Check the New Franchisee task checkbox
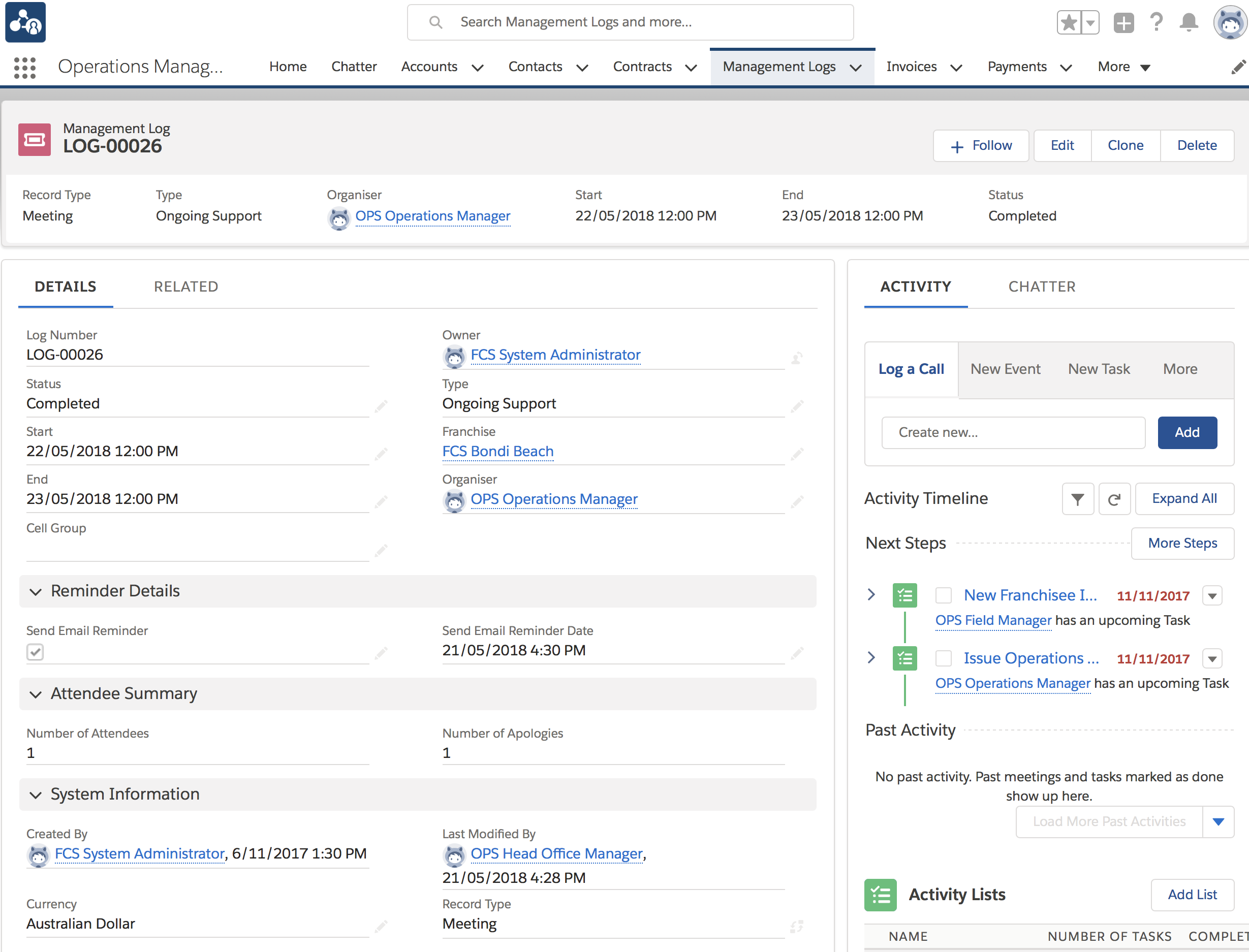The width and height of the screenshot is (1249, 952). coord(943,595)
